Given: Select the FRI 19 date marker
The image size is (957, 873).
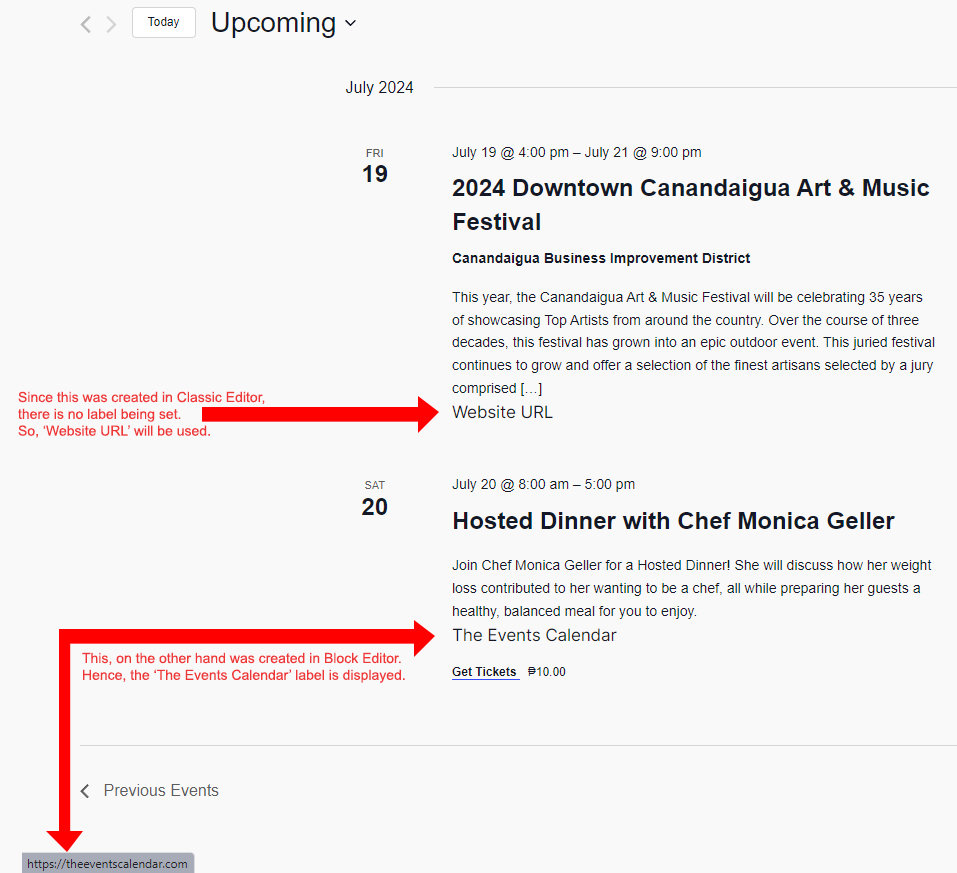Looking at the screenshot, I should point(374,165).
